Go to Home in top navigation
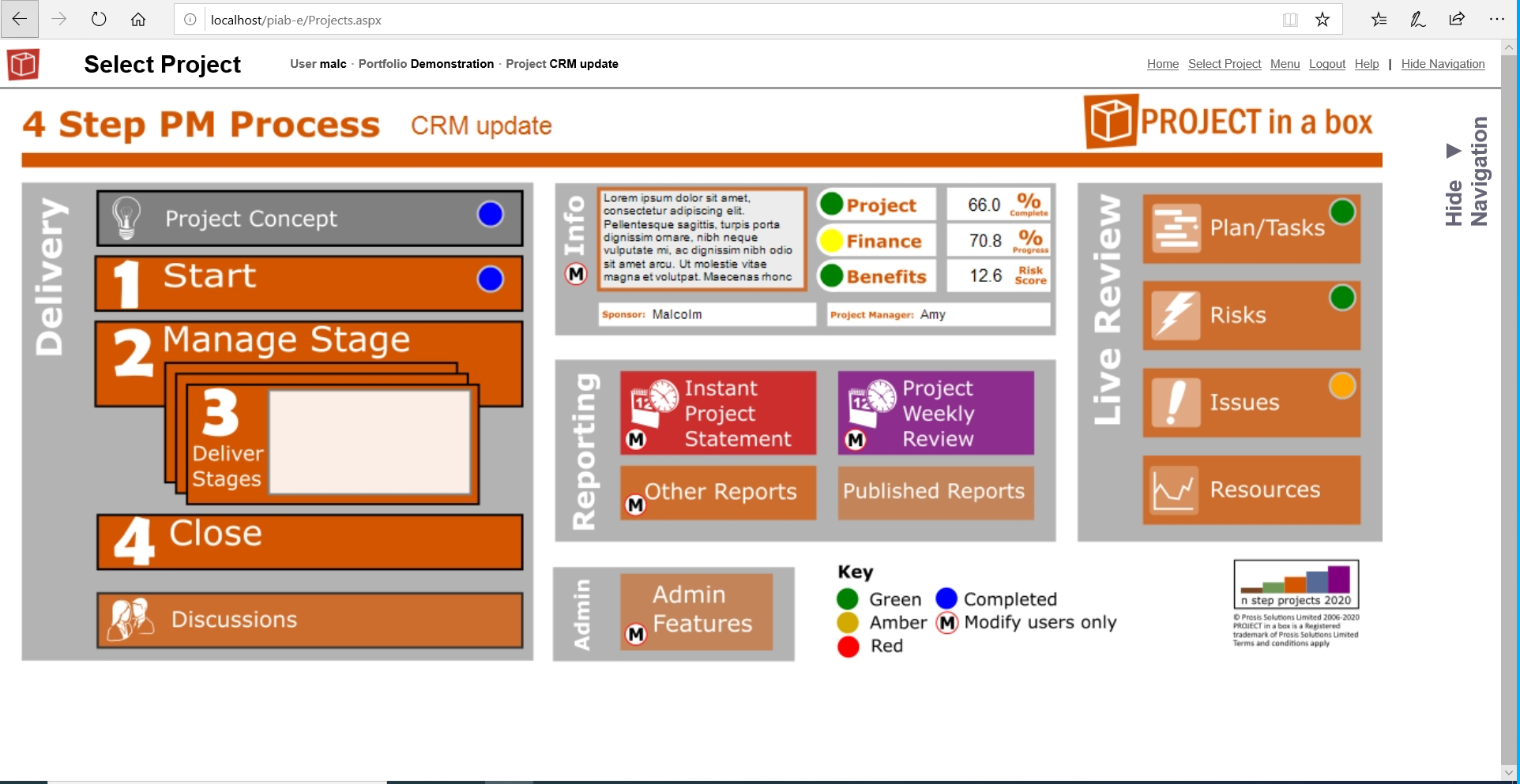The height and width of the screenshot is (784, 1520). (x=1162, y=64)
